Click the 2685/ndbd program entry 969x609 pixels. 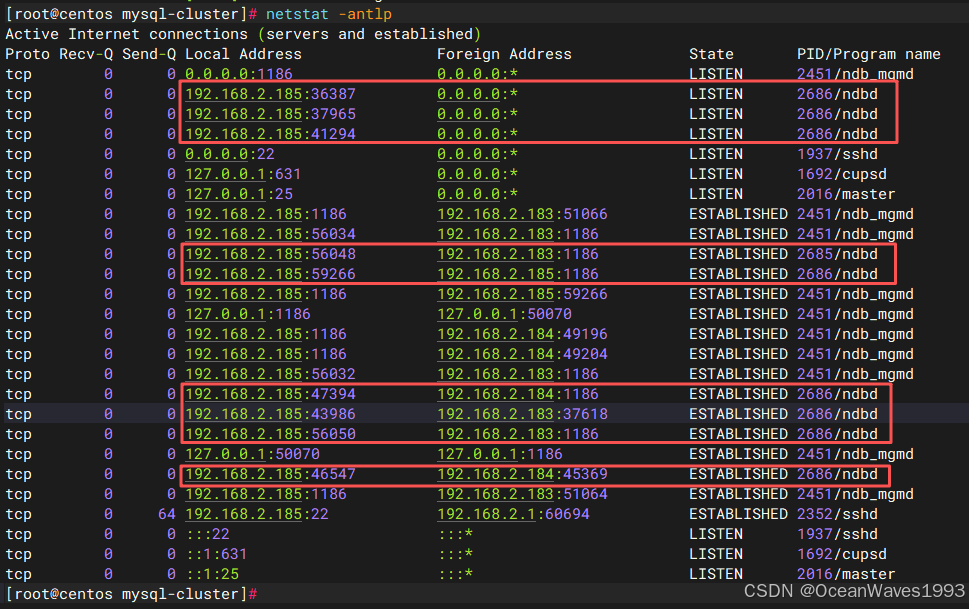tap(837, 254)
